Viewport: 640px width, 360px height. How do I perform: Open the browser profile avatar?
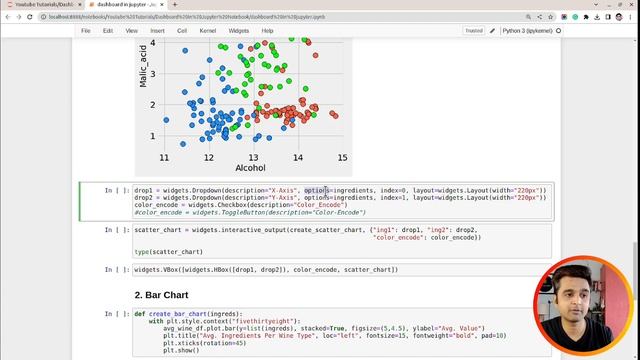coord(619,17)
